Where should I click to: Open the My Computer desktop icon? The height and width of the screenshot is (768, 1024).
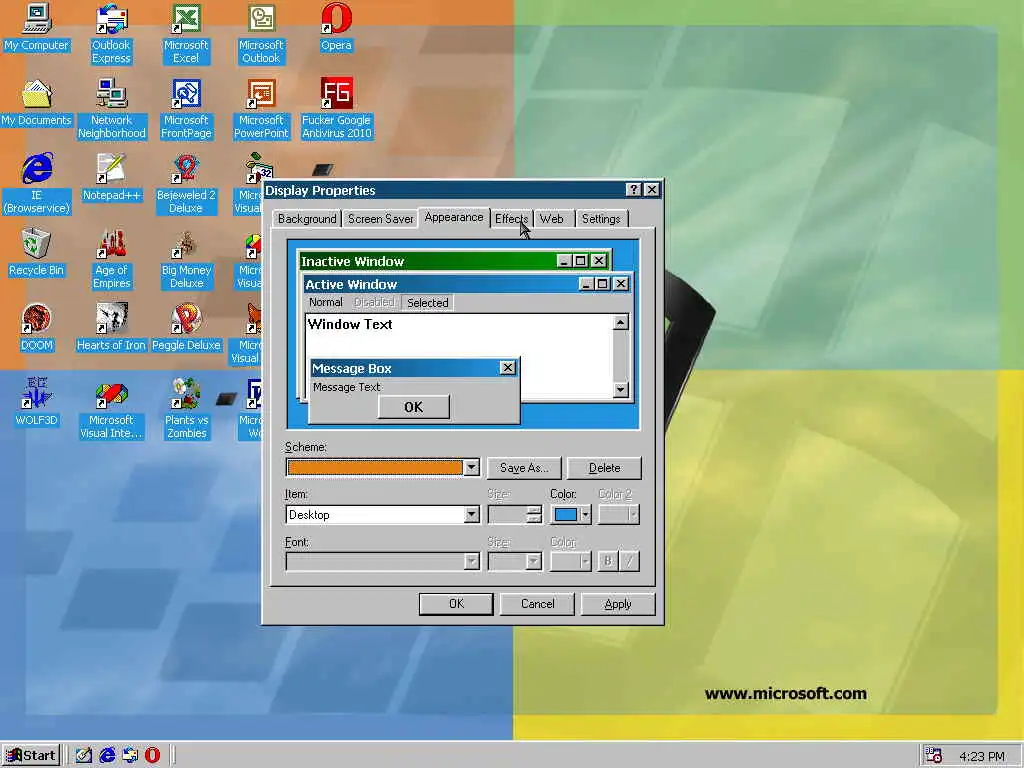(37, 27)
